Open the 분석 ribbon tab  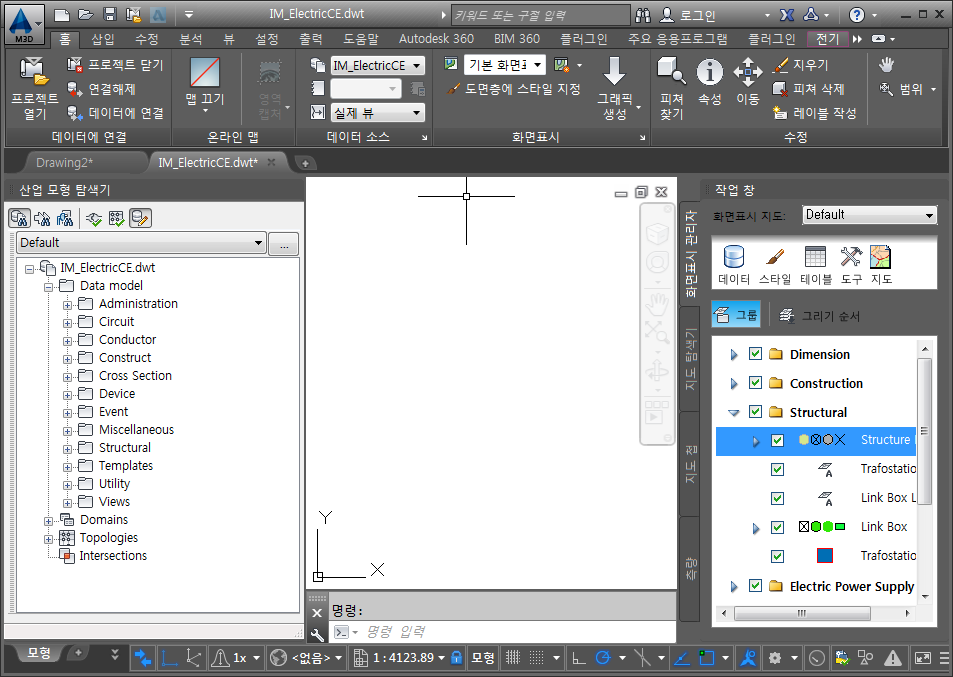coord(190,39)
